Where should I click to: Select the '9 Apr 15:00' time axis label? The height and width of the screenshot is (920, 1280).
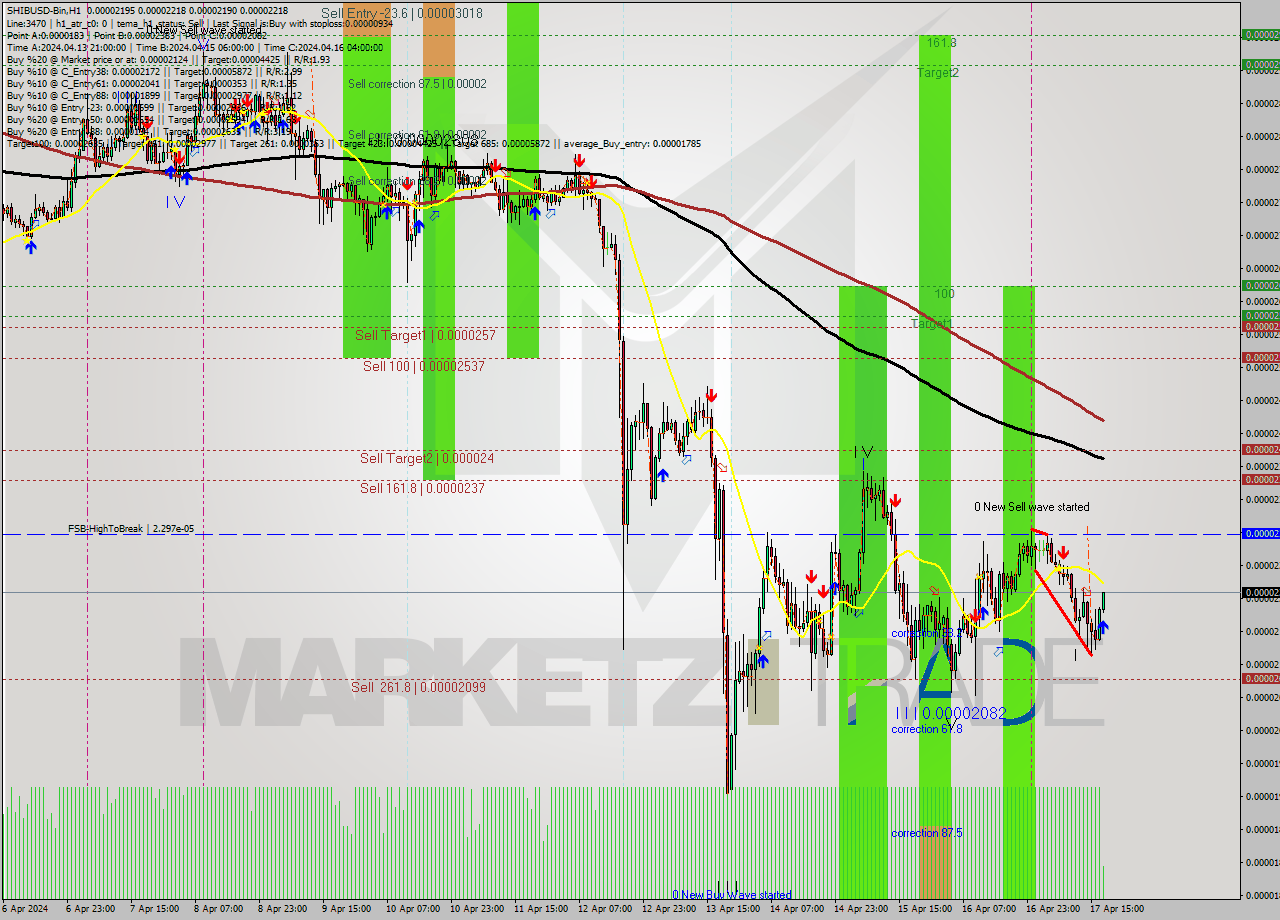(x=345, y=909)
